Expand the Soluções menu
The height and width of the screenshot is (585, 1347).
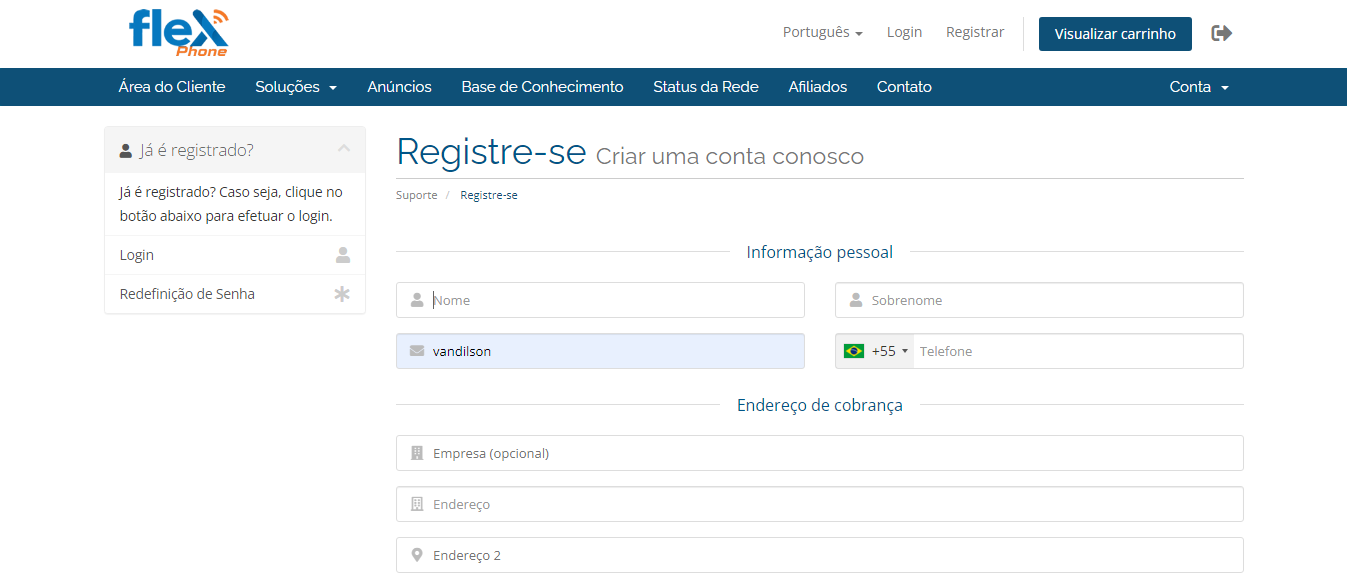point(296,87)
